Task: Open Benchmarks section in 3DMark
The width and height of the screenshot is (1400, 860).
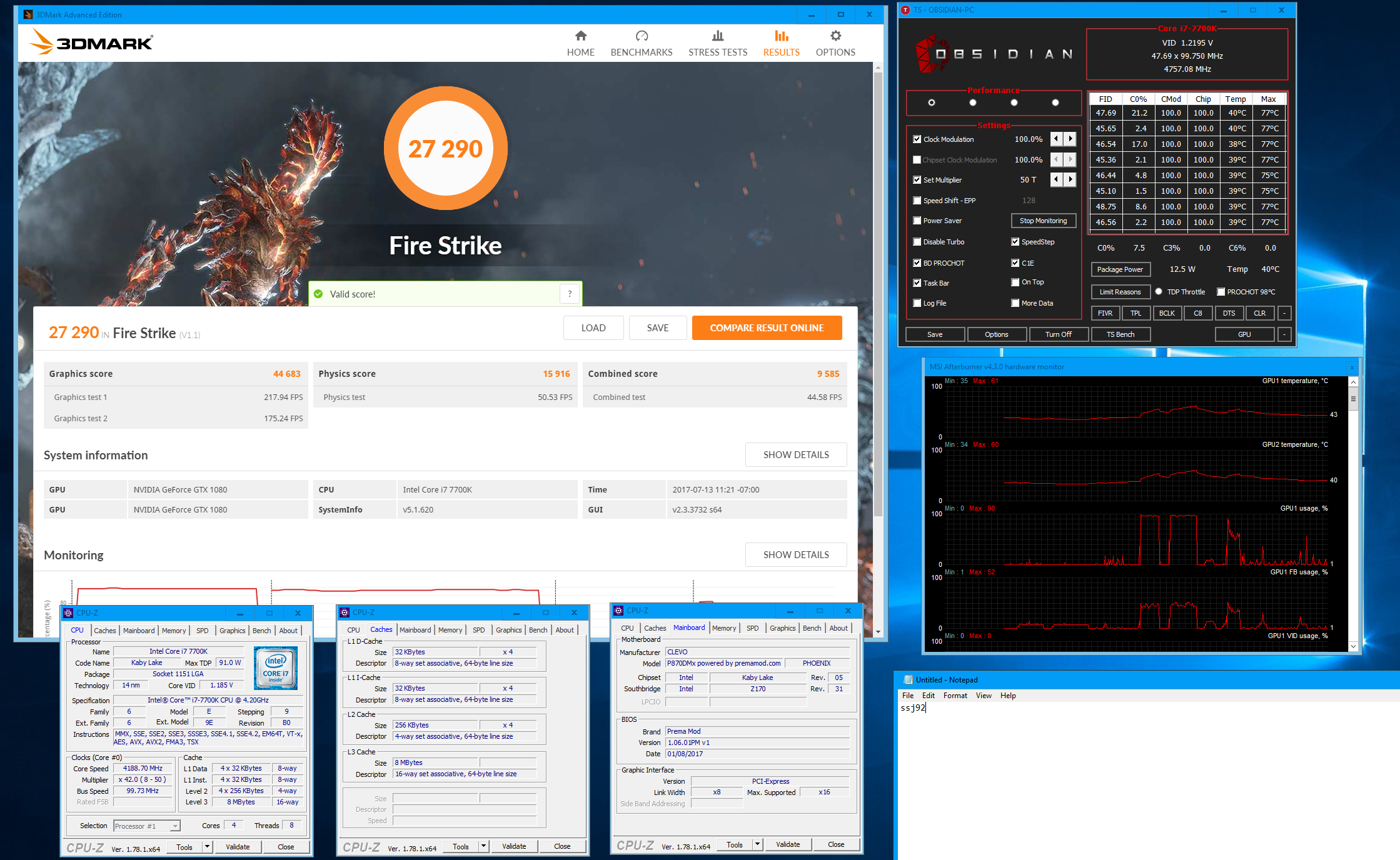Action: (x=642, y=43)
